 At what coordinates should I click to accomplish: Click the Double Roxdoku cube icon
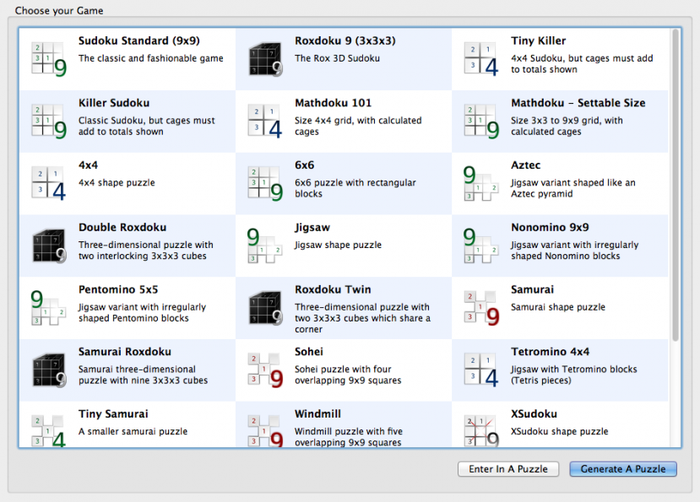(x=48, y=245)
